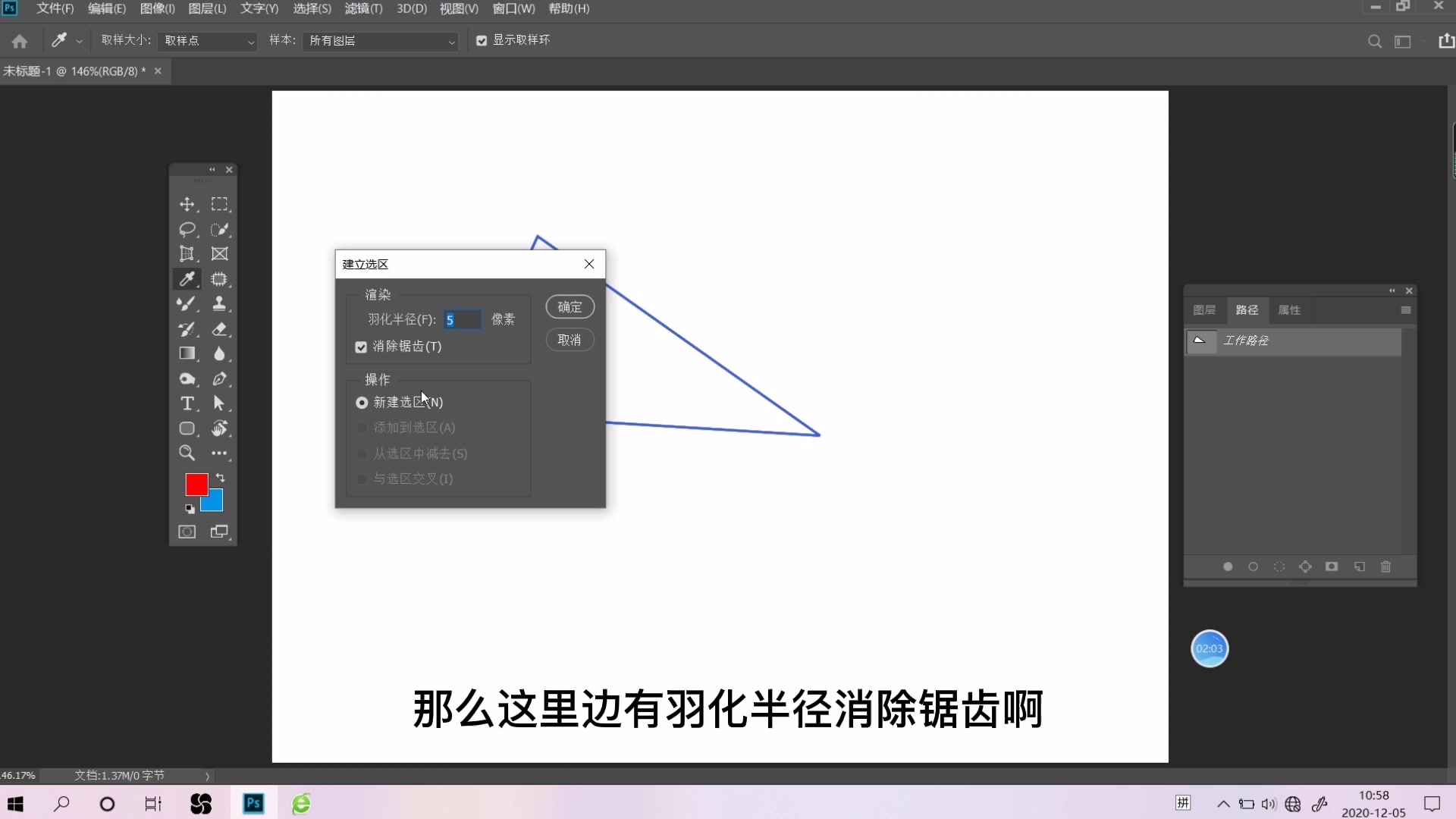Open the 取样大小 dropdown
The image size is (1456, 819).
tap(208, 41)
